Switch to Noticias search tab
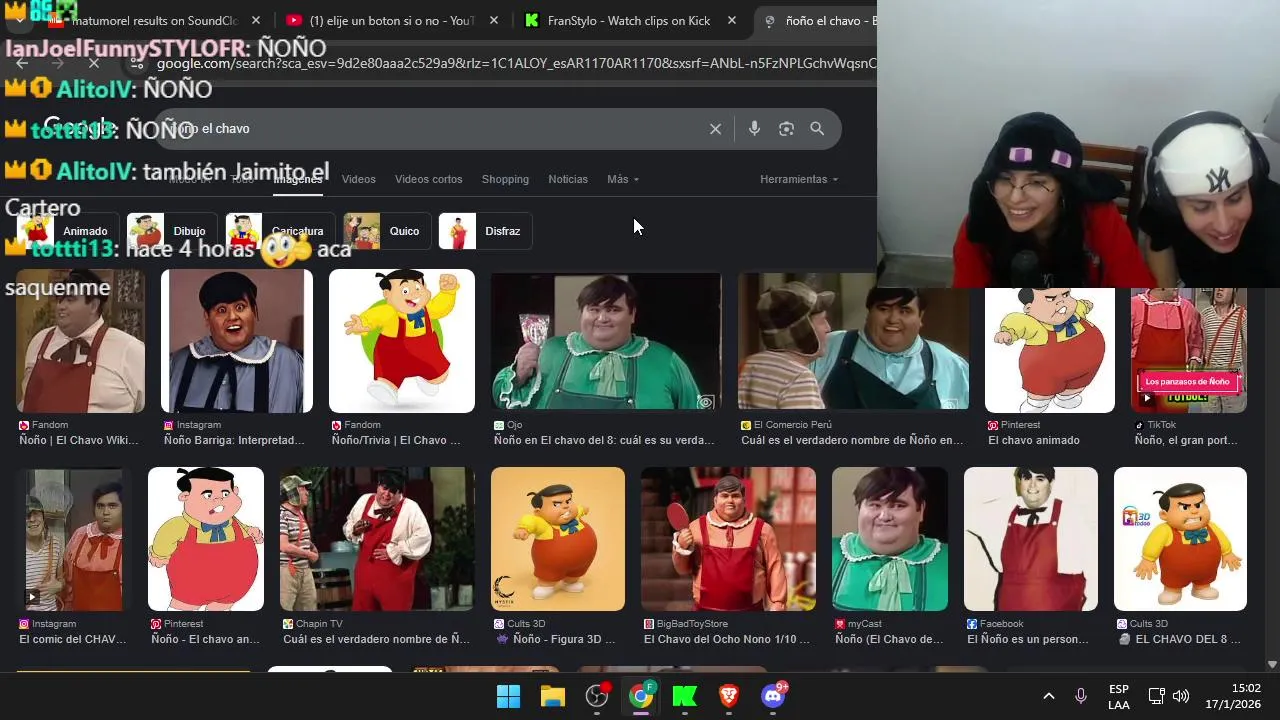The image size is (1280, 720). tap(568, 179)
